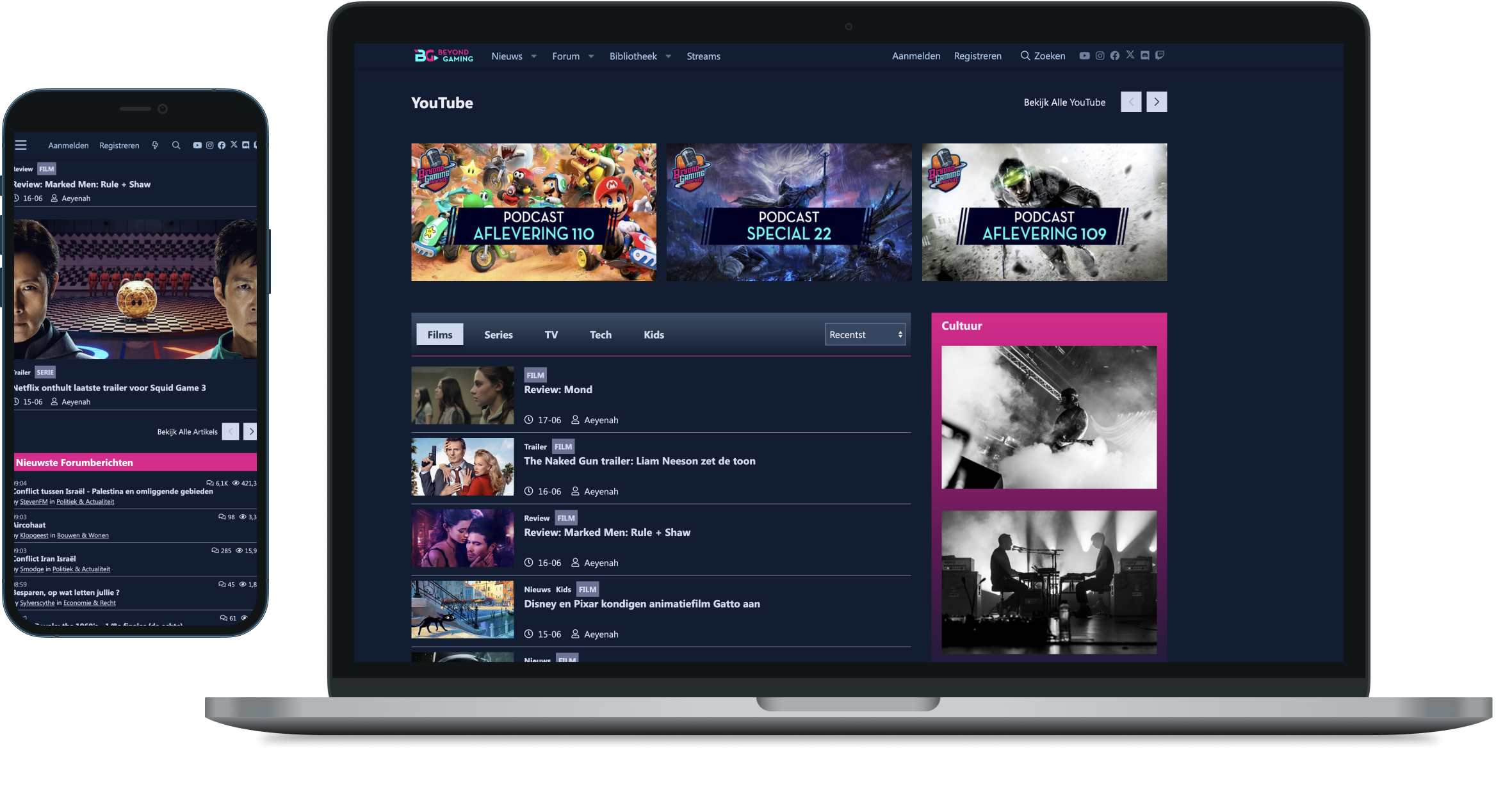This screenshot has height=785, width=1512.
Task: Open guitarist concert image in Cultuur
Action: click(x=1049, y=417)
